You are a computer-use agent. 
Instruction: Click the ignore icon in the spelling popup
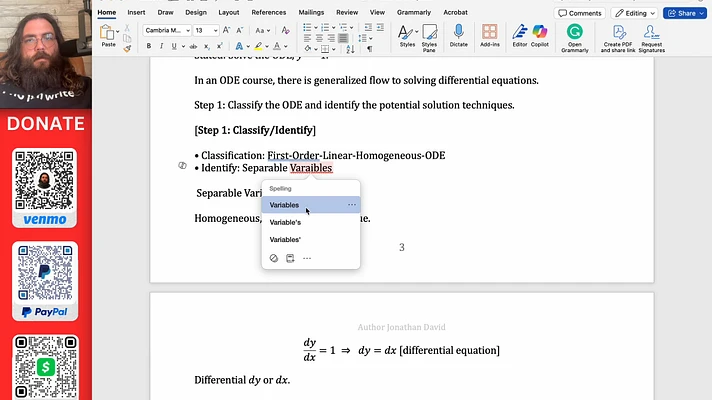point(273,258)
